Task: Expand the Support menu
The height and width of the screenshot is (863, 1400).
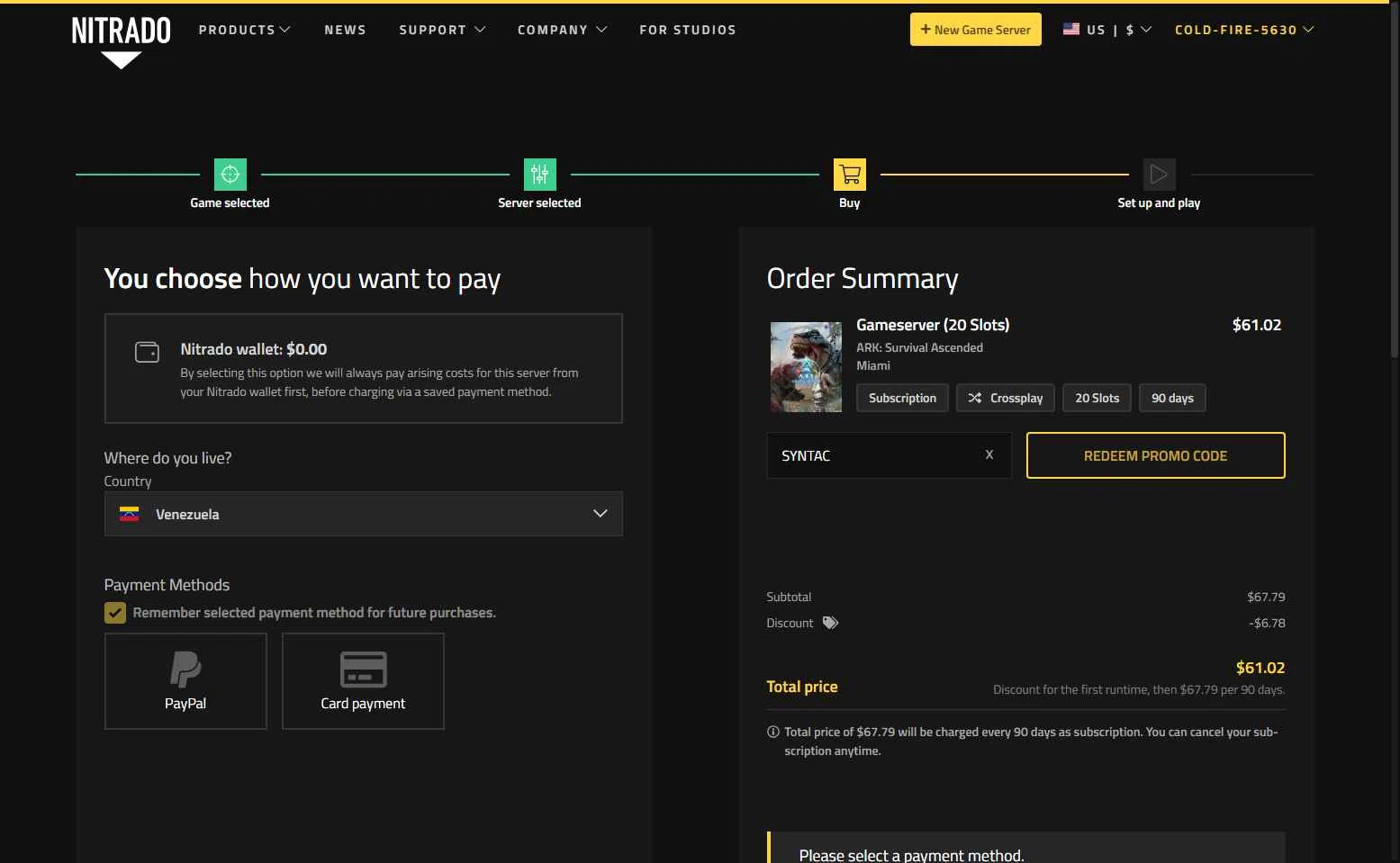Action: coord(442,30)
